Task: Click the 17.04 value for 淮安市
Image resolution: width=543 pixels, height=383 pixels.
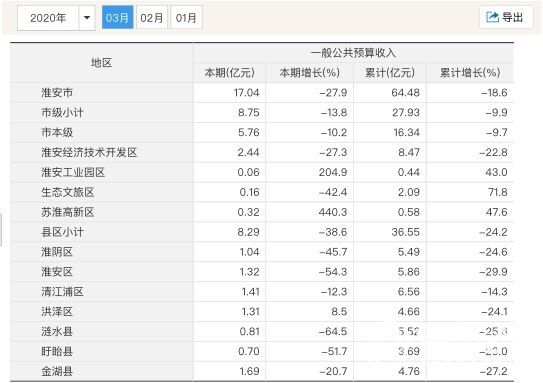Action: pyautogui.click(x=246, y=93)
